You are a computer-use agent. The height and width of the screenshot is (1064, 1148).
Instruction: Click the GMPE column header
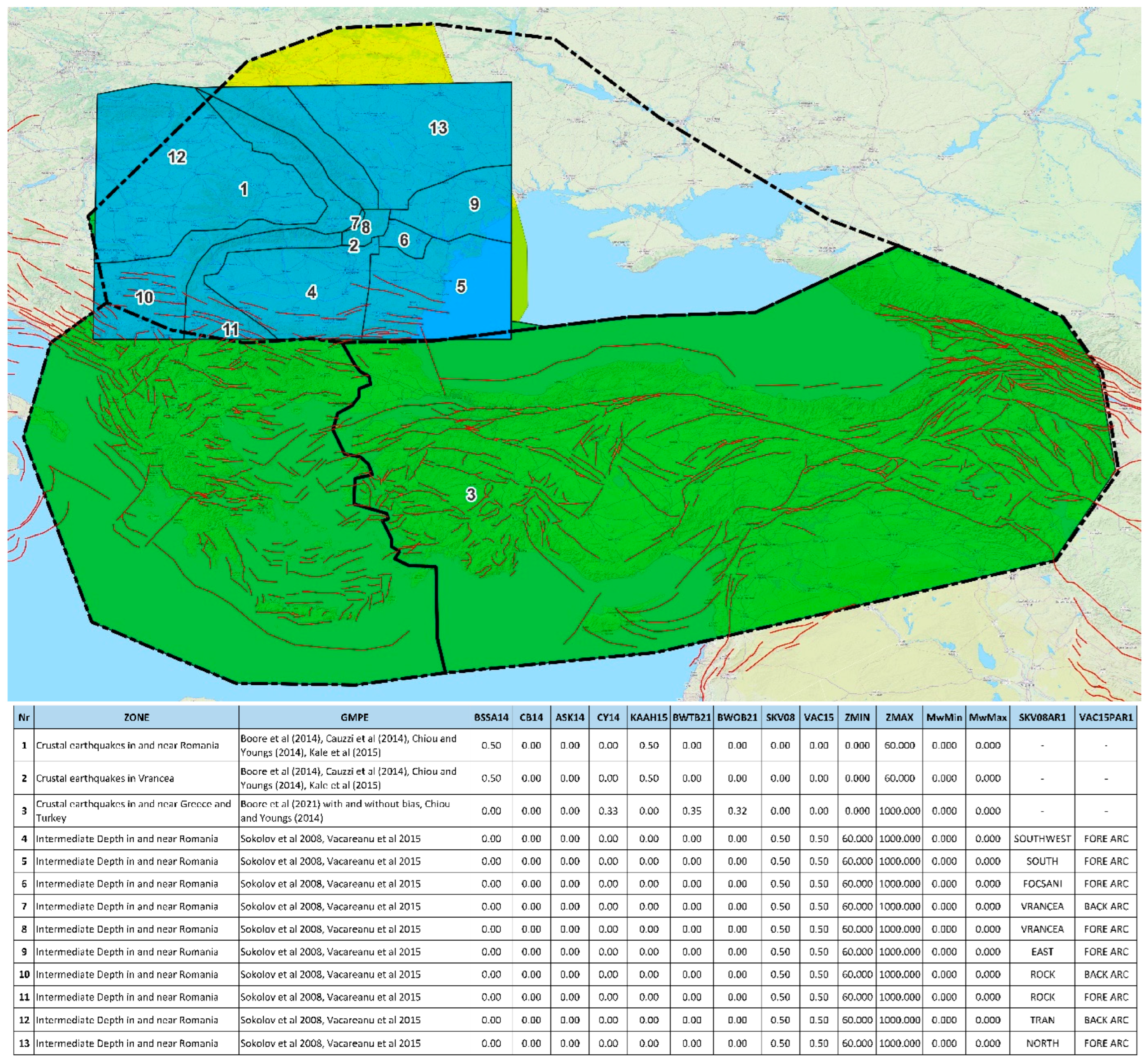[x=354, y=717]
